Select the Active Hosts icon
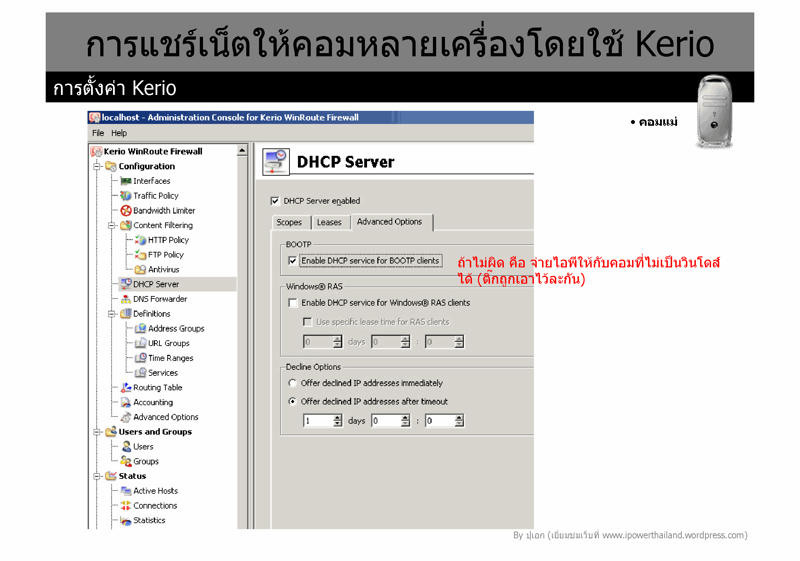The height and width of the screenshot is (561, 800). tap(126, 491)
